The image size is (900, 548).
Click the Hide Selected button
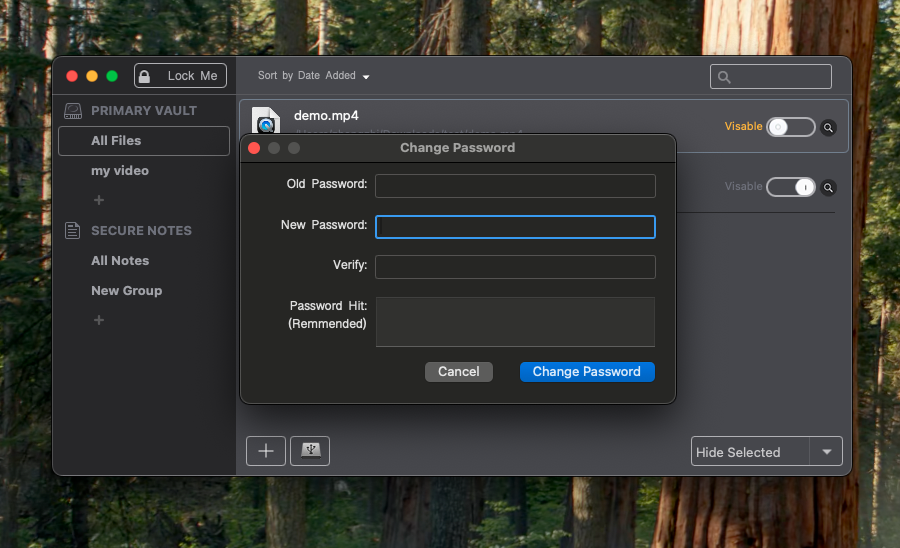[x=750, y=452]
